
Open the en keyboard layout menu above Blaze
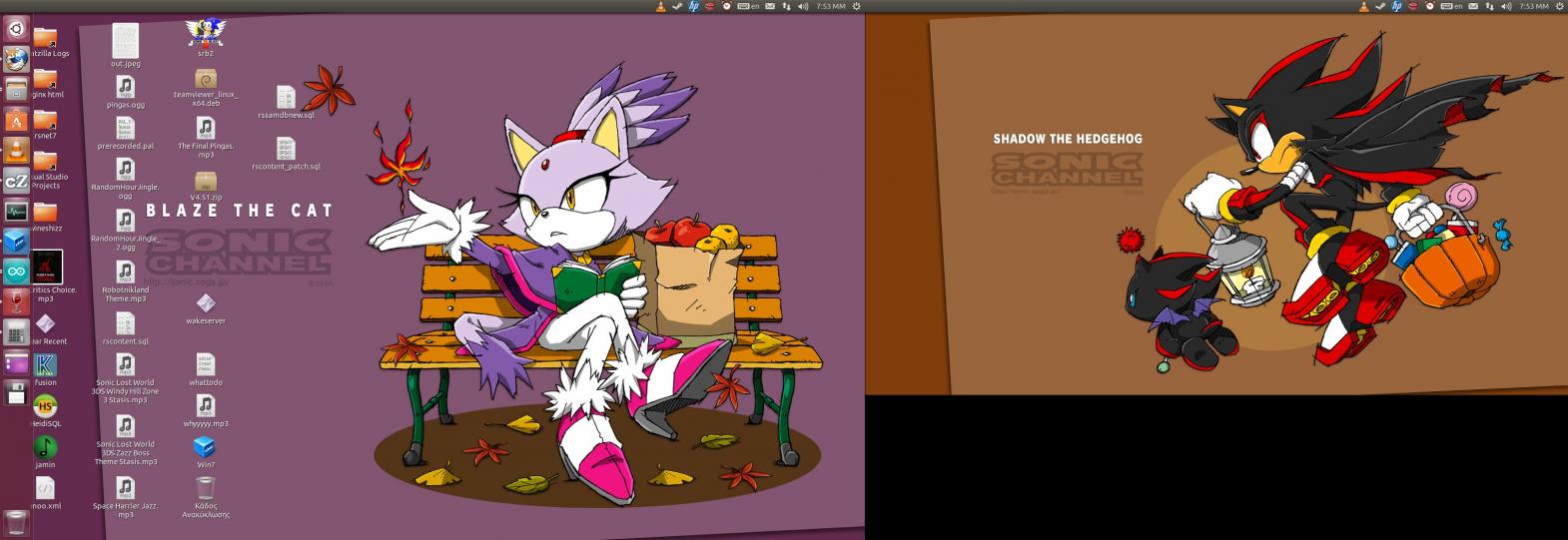click(x=748, y=6)
